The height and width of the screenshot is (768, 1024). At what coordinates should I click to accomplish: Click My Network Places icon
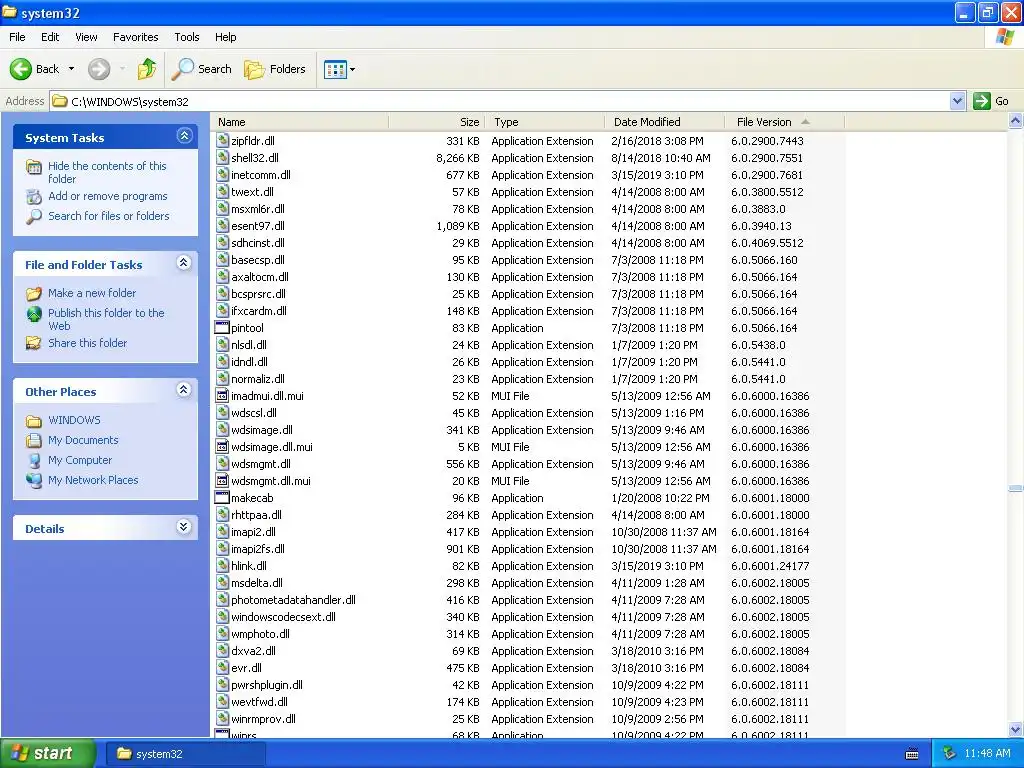coord(34,480)
